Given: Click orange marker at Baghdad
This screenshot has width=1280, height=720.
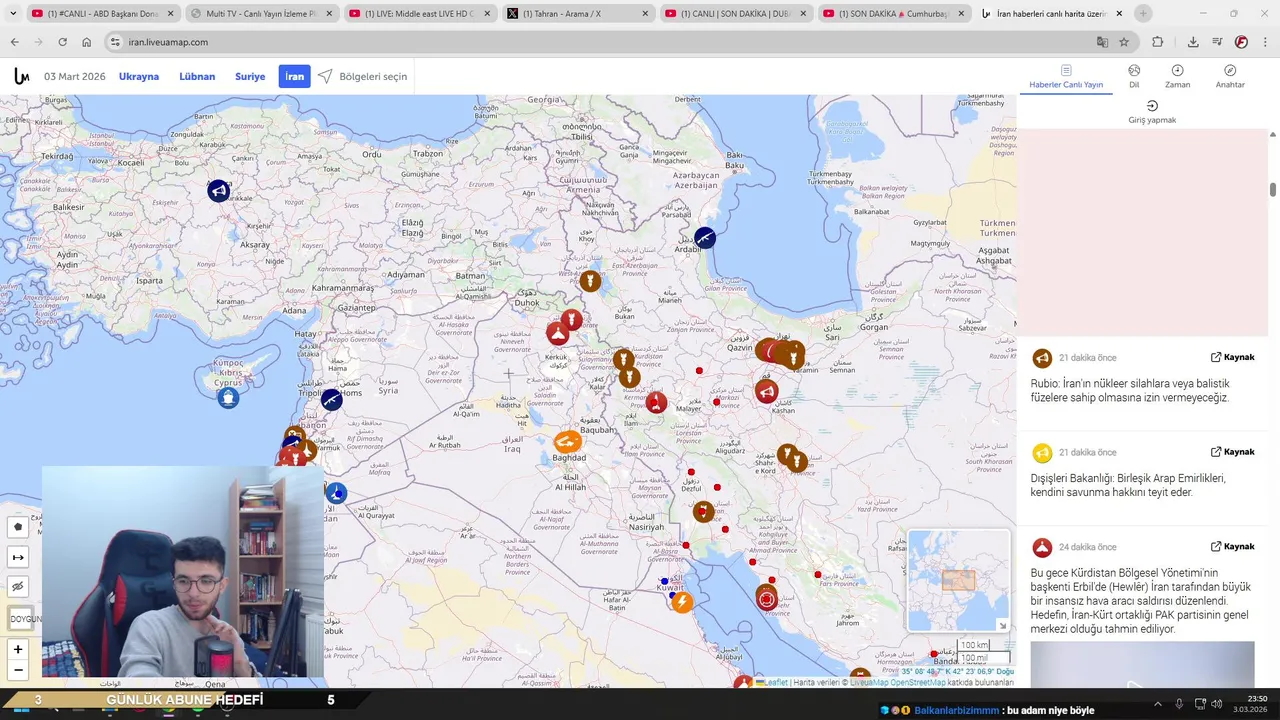Looking at the screenshot, I should click(x=567, y=442).
